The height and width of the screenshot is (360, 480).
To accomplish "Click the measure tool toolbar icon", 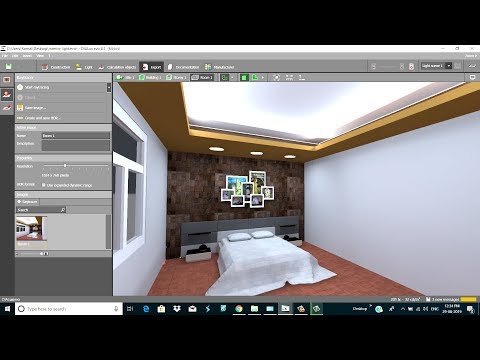I will [x=302, y=78].
